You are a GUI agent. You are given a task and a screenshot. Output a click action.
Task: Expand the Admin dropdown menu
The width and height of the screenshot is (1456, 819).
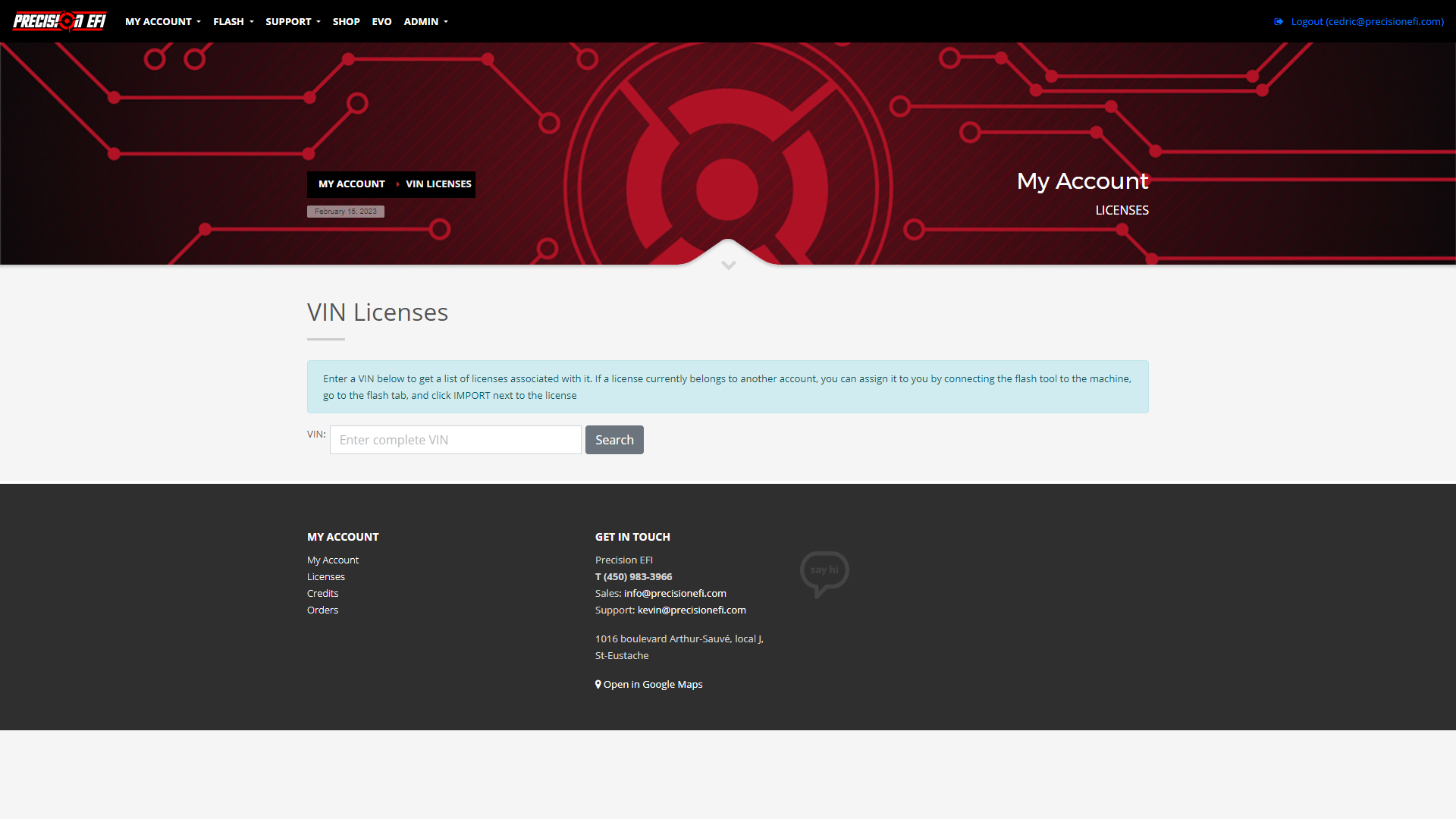[x=425, y=22]
